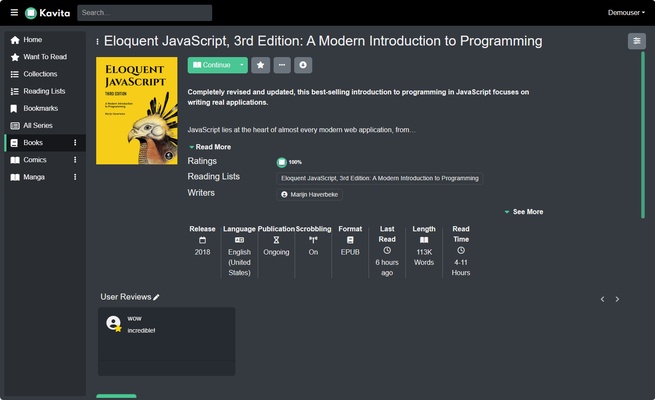Open the filter settings icon at top right

[636, 41]
